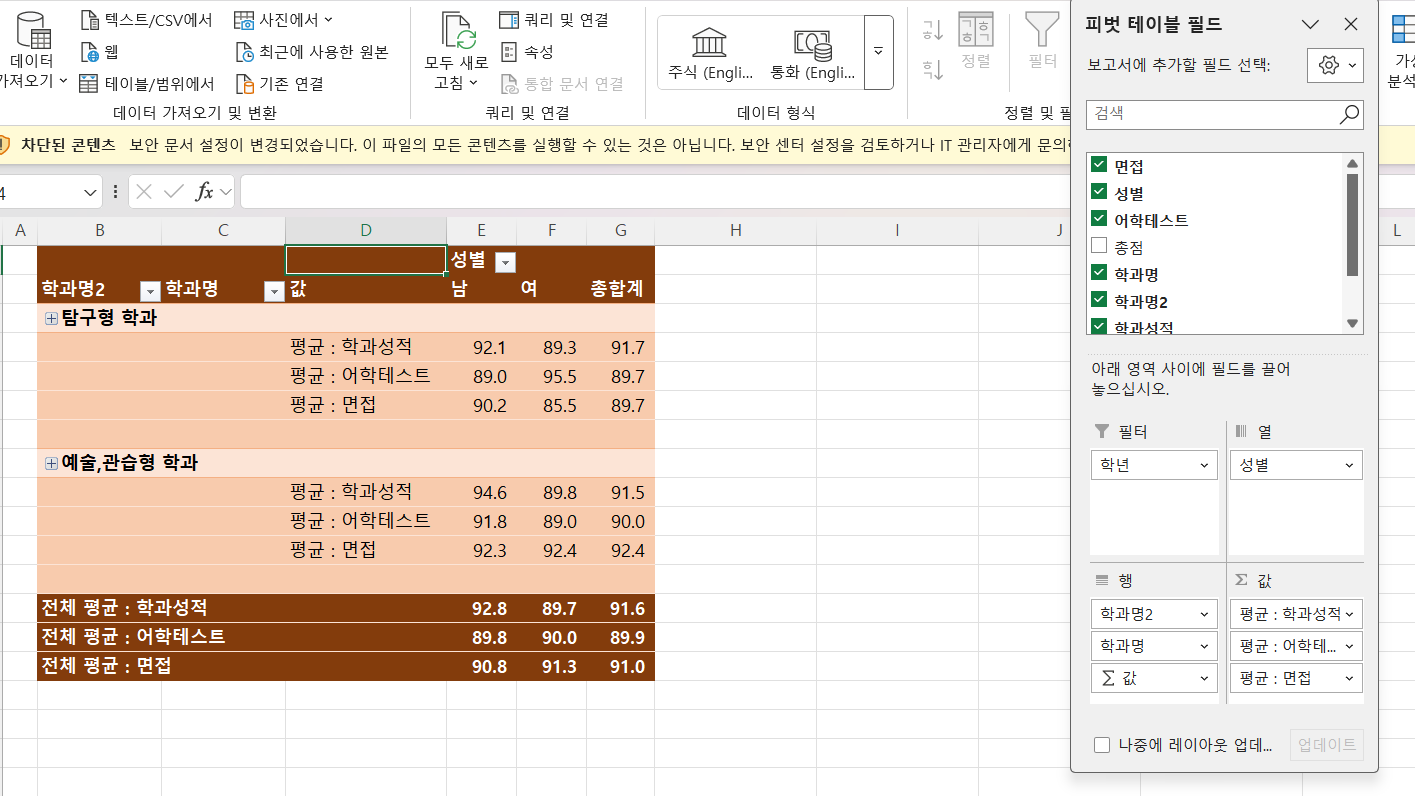Image resolution: width=1415 pixels, height=796 pixels.
Task: Open 학년 dropdown in filter area
Action: [1154, 465]
